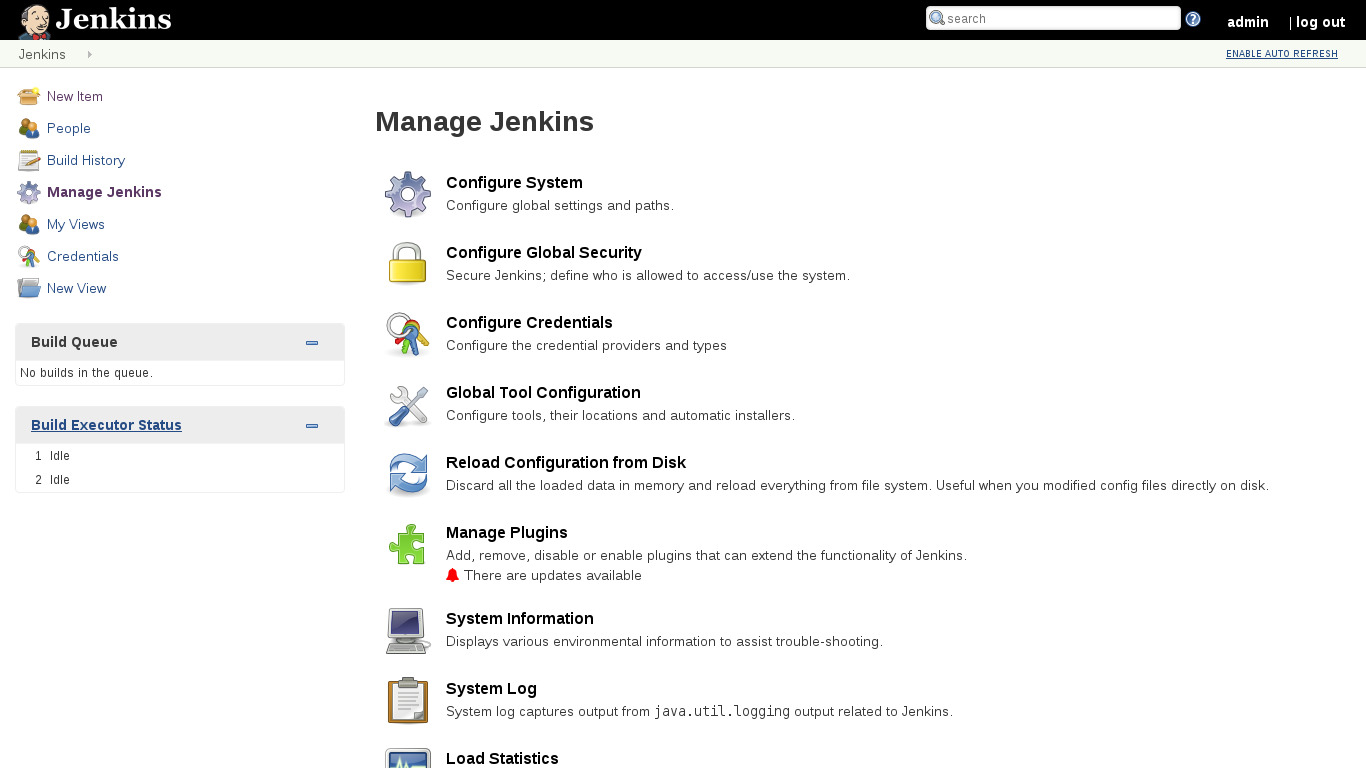Open the Load Statistics heading link
1366x768 pixels.
pyautogui.click(x=502, y=758)
